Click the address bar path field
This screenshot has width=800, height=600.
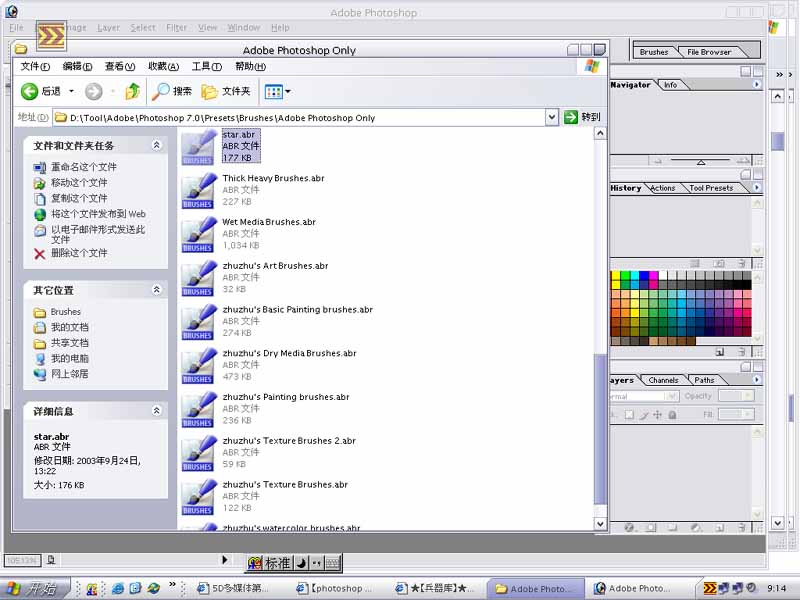299,118
